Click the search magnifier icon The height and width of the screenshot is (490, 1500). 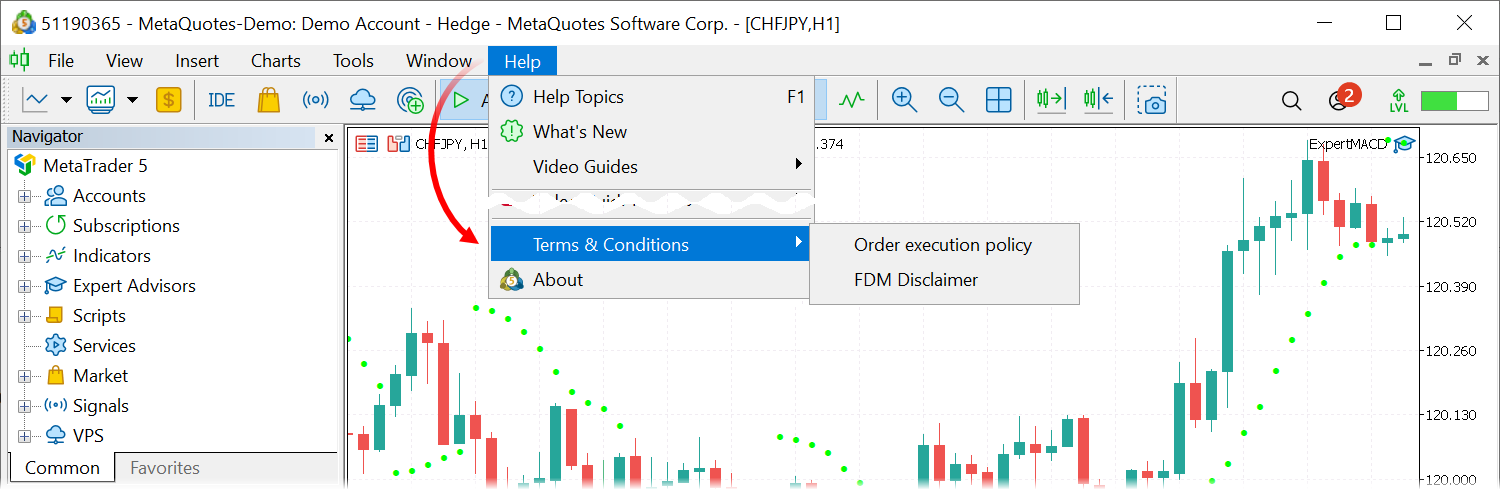coord(1291,100)
